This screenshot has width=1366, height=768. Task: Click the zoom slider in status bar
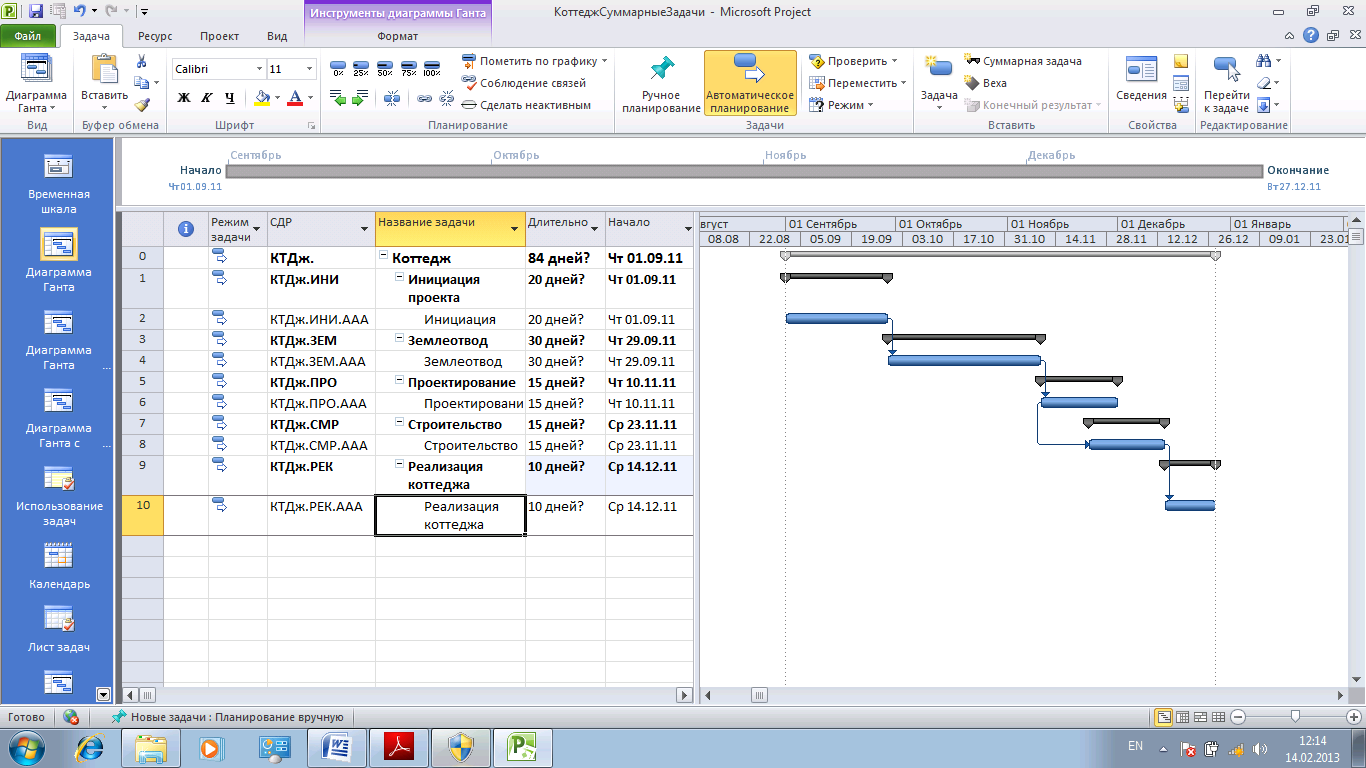(1296, 716)
